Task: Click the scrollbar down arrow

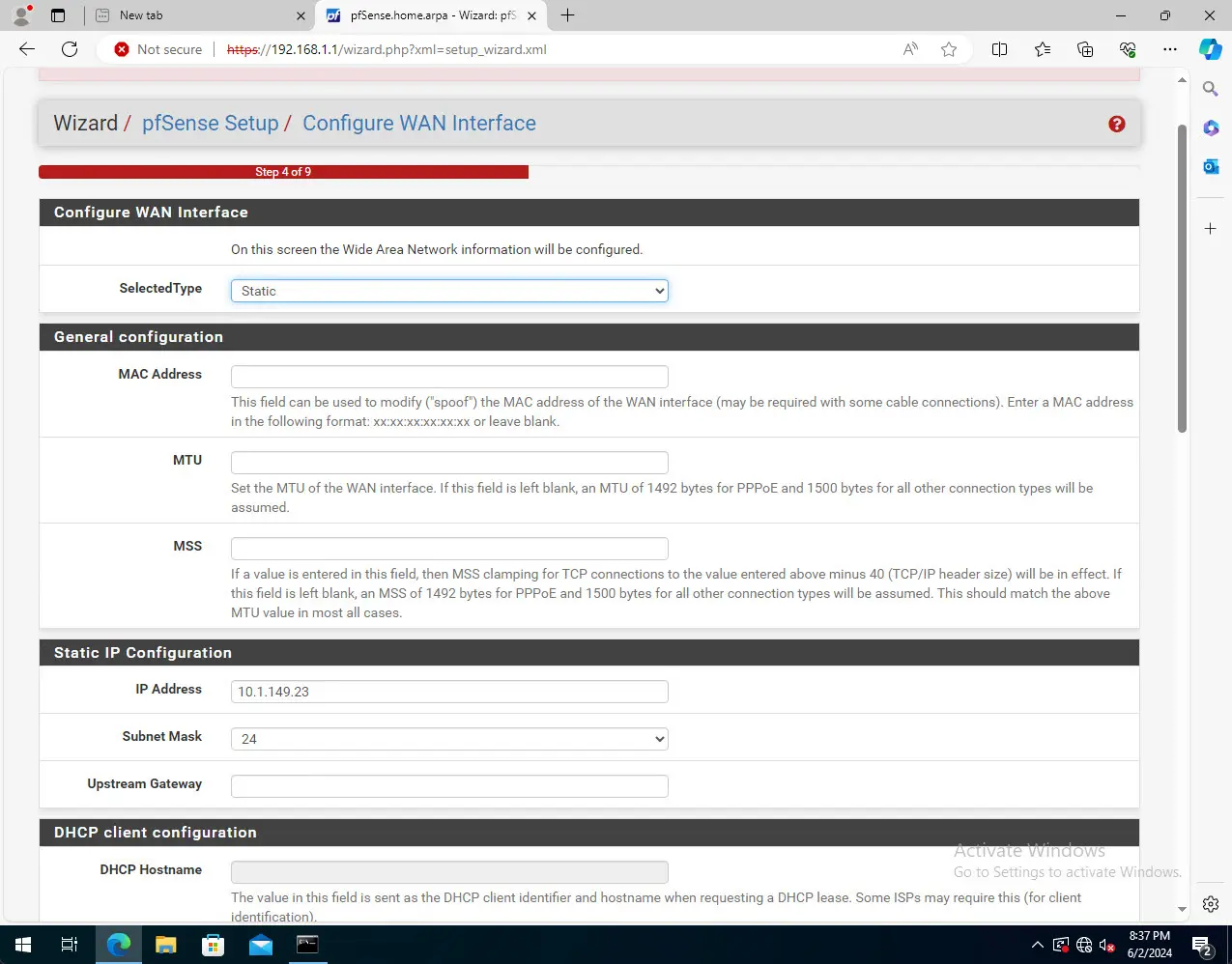Action: (x=1182, y=909)
